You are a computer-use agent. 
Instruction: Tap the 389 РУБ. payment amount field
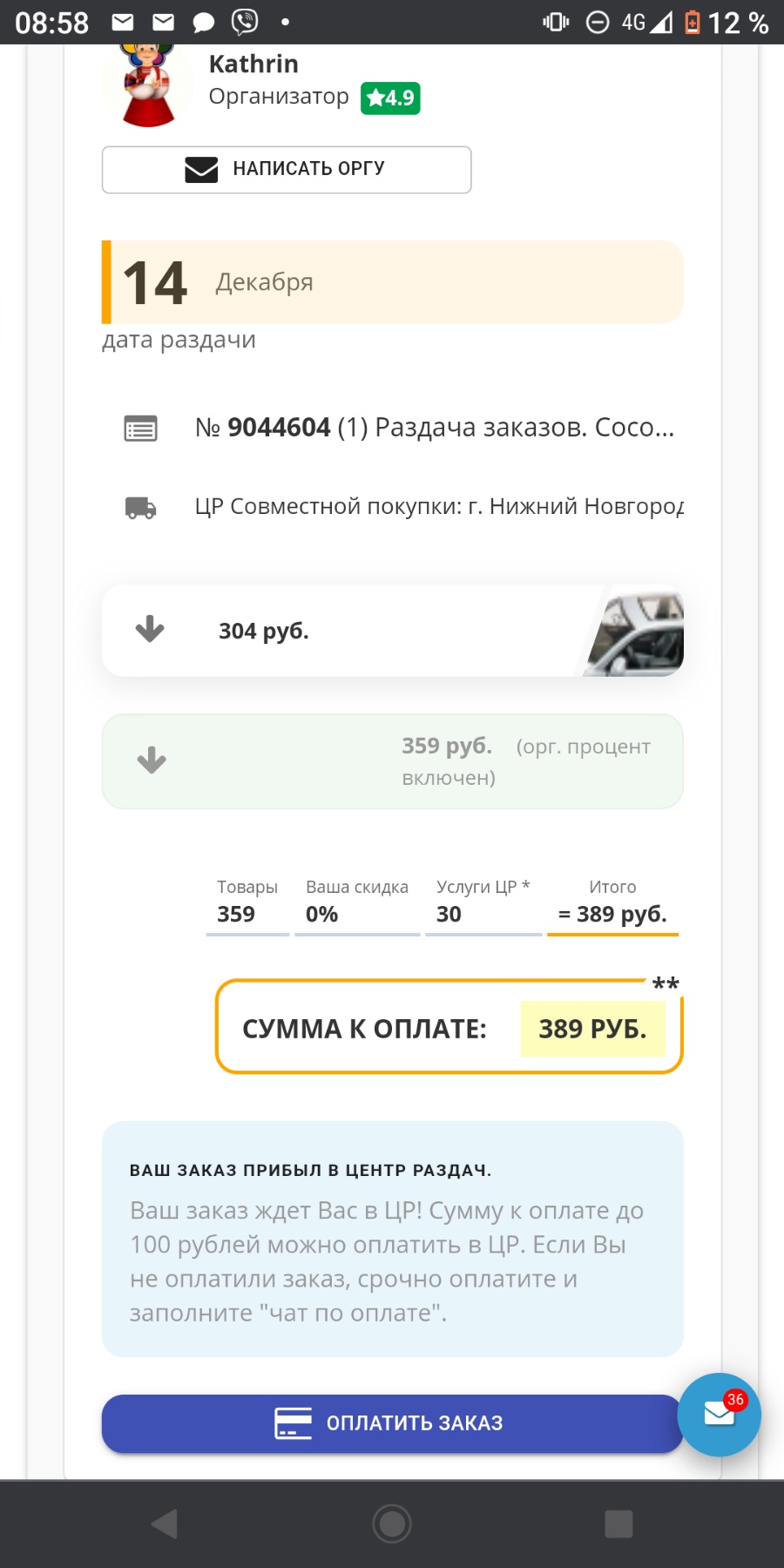[592, 1029]
